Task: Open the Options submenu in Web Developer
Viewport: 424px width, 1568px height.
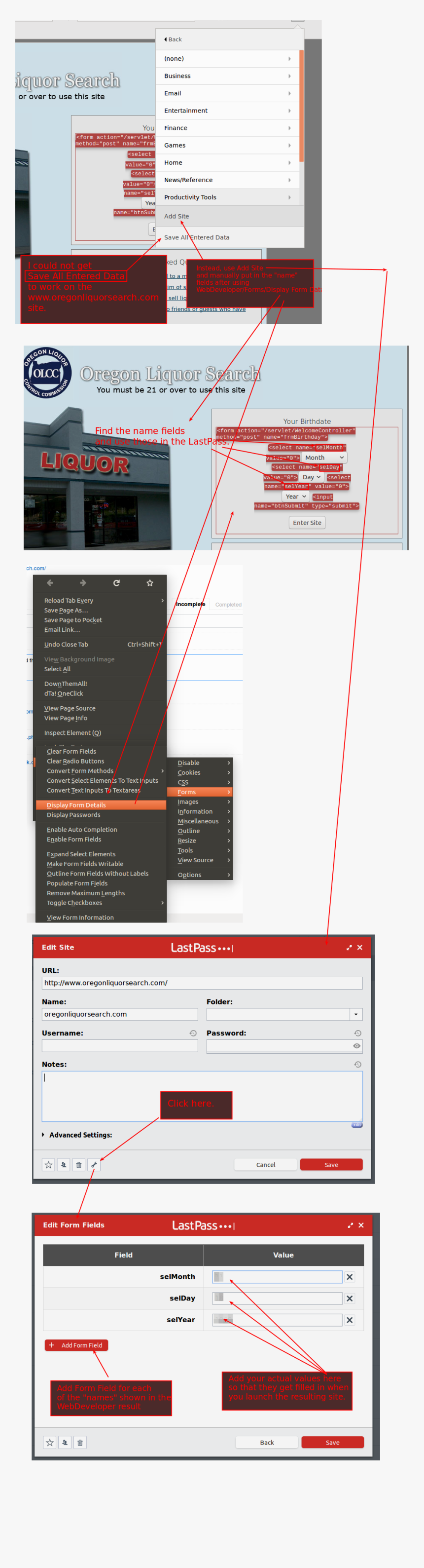Action: click(200, 875)
